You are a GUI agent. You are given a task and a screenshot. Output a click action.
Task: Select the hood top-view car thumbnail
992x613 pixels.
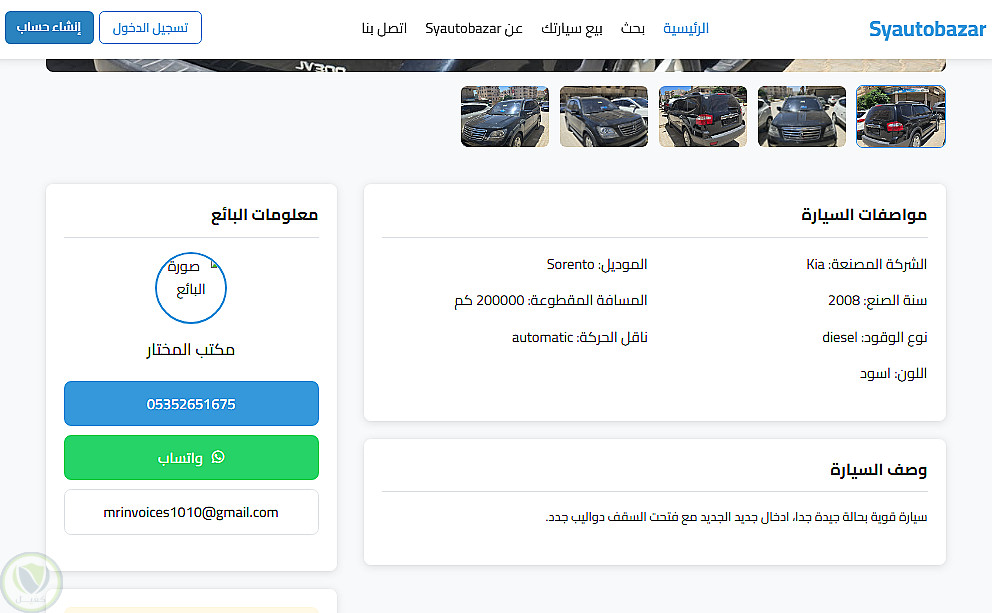[604, 116]
